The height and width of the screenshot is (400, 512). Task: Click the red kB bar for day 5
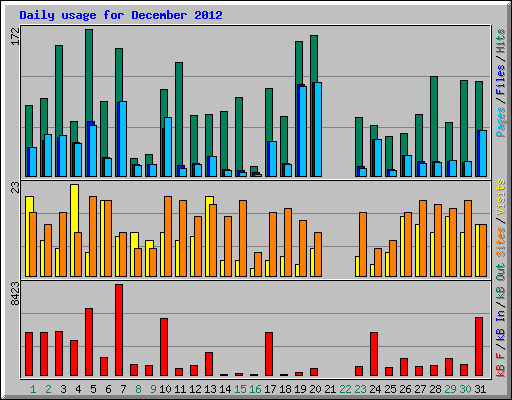[89, 342]
